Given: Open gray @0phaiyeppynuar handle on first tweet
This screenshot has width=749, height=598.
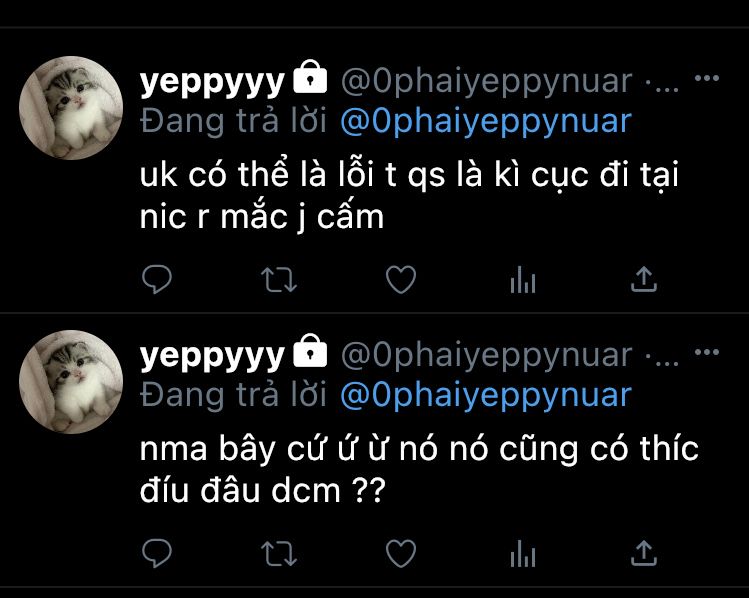Looking at the screenshot, I should click(x=486, y=82).
